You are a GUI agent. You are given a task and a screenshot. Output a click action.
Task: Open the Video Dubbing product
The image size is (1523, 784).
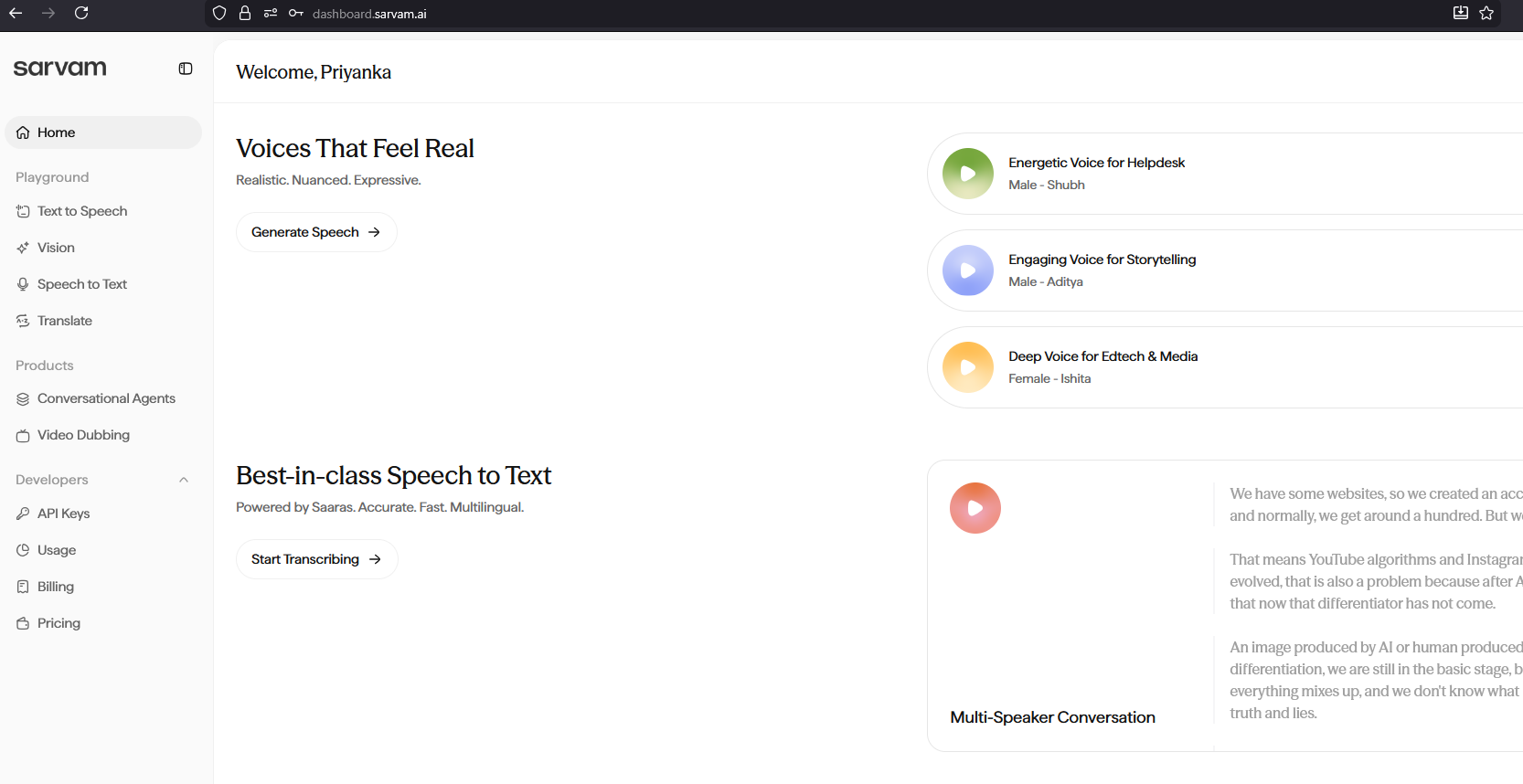83,435
